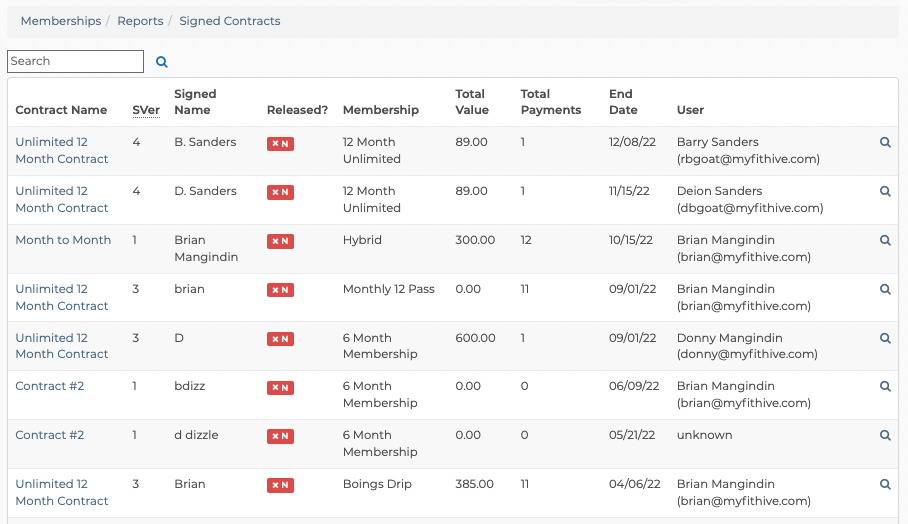This screenshot has height=524, width=908.
Task: Click the Released? column header
Action: (x=297, y=110)
